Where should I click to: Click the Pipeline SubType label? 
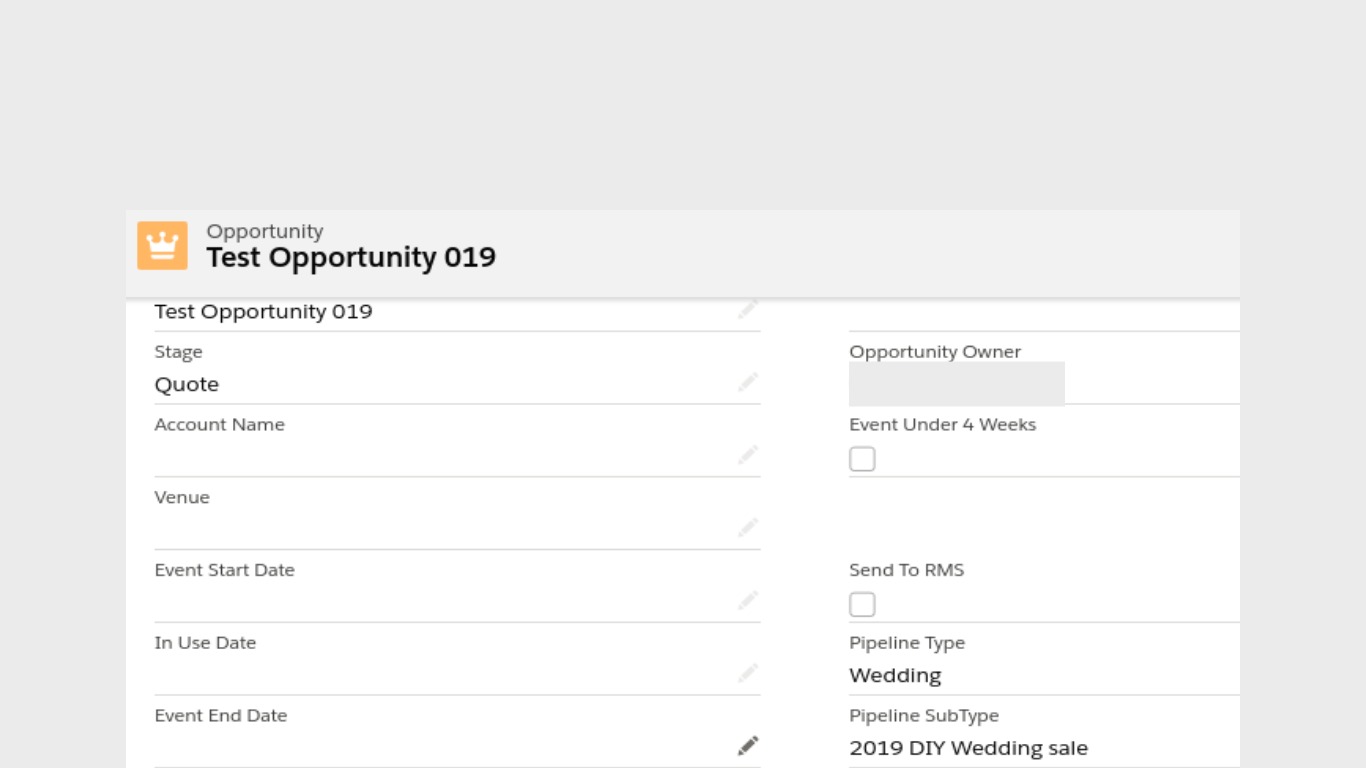[924, 716]
